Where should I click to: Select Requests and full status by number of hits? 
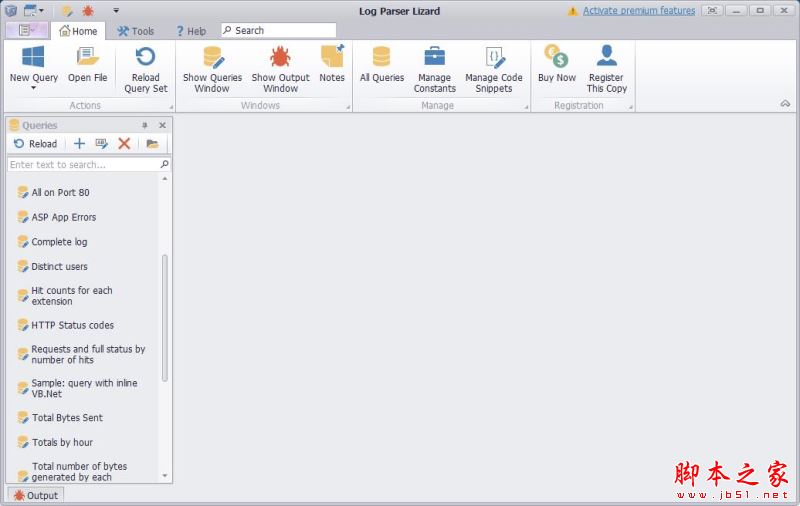pos(88,354)
